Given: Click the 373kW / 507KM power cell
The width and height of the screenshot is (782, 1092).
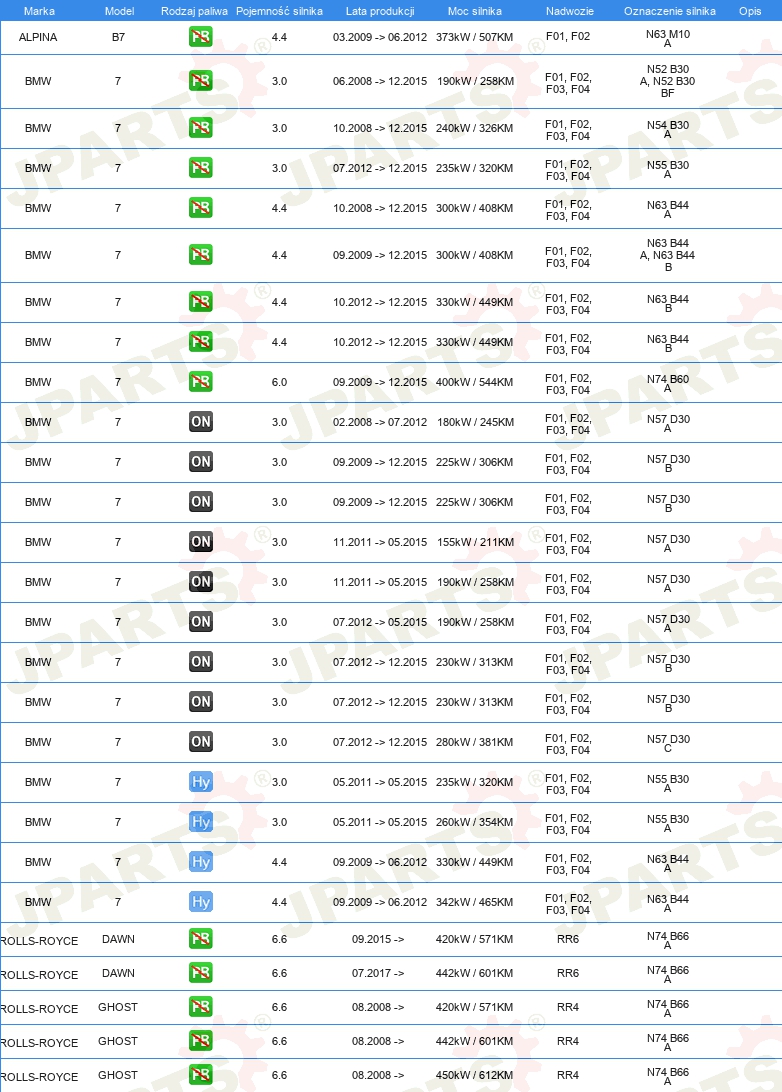Looking at the screenshot, I should (475, 37).
